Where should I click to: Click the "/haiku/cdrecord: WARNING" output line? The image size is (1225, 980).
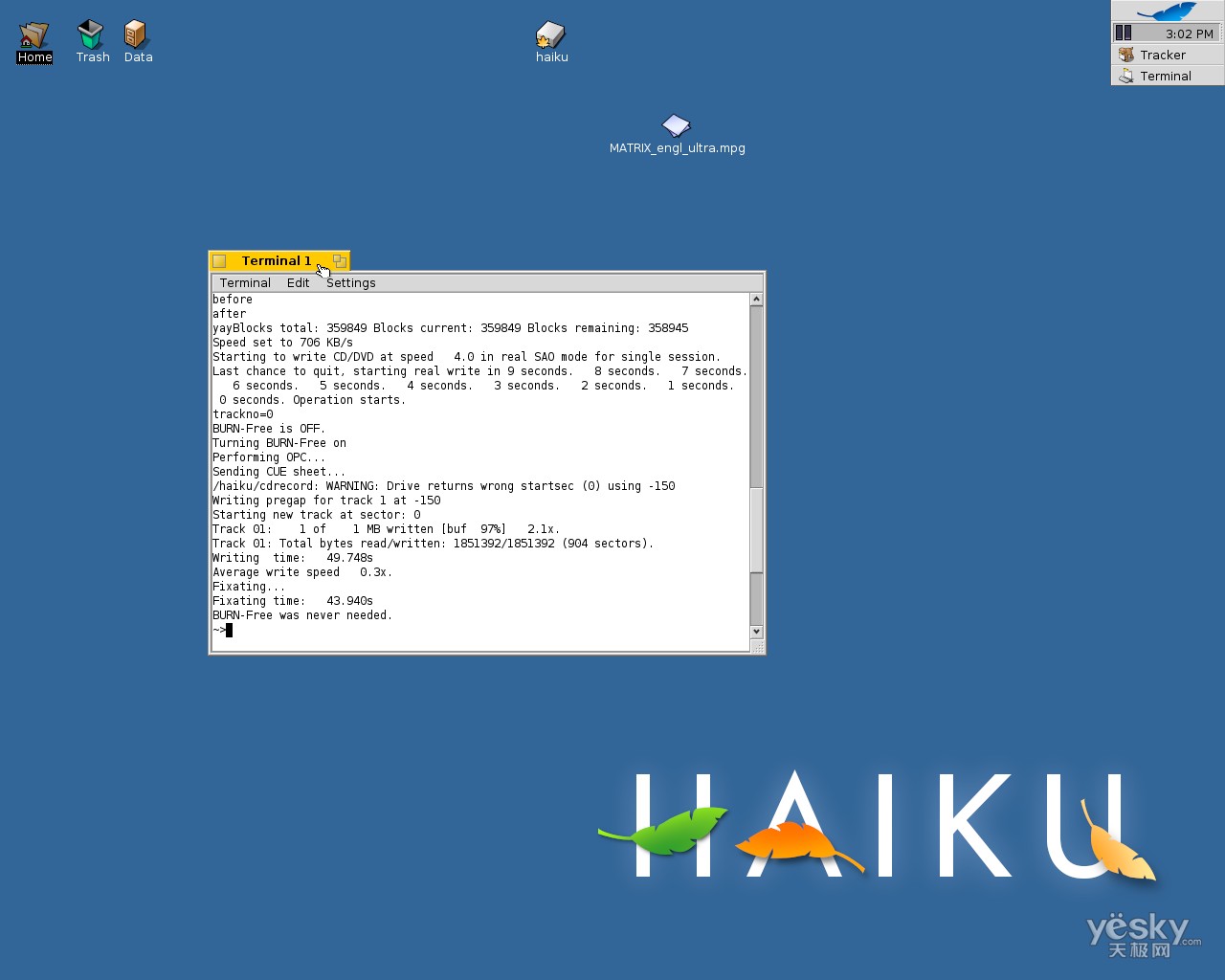click(x=444, y=486)
